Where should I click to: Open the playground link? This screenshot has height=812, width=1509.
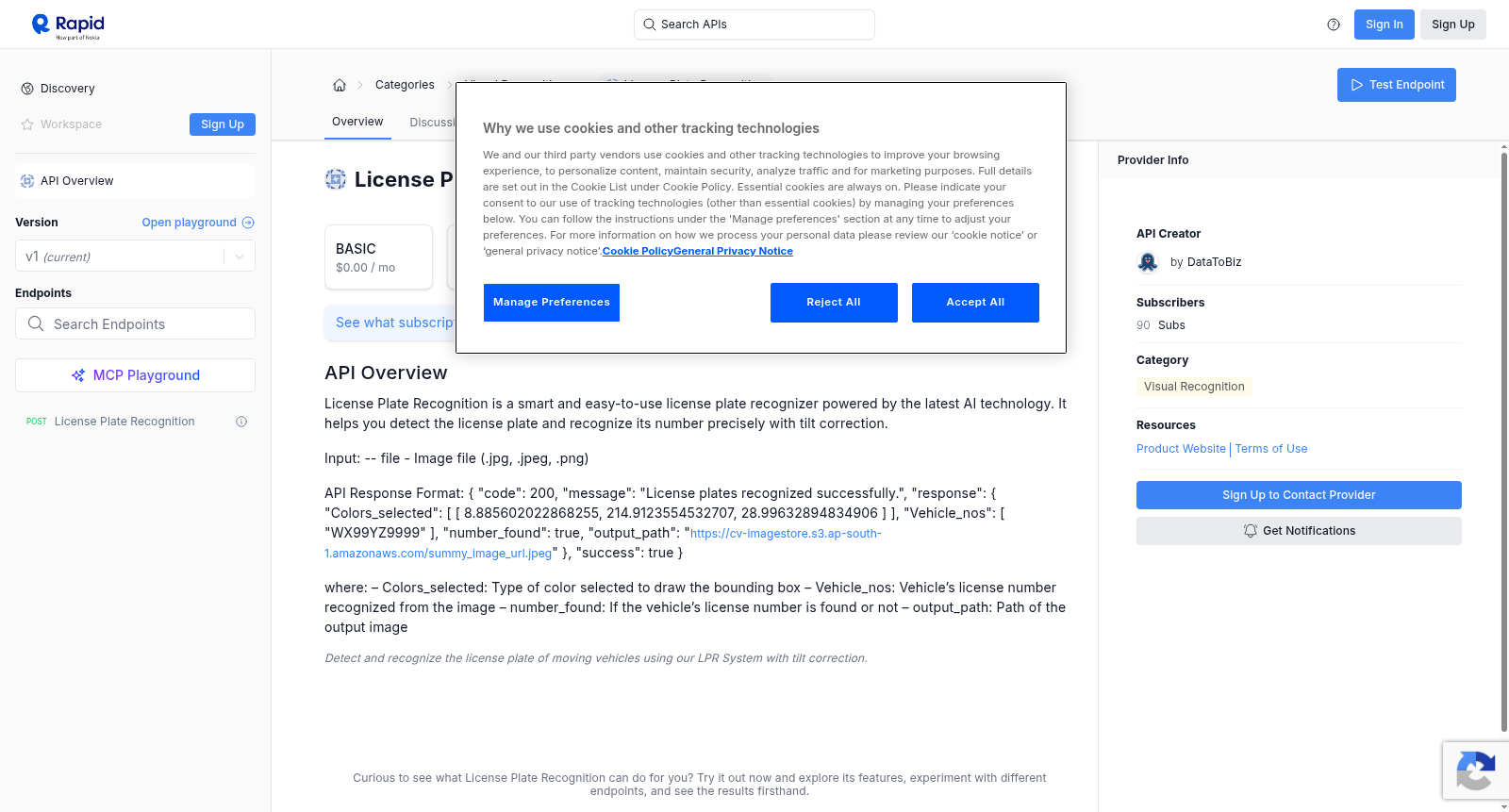[x=198, y=223]
